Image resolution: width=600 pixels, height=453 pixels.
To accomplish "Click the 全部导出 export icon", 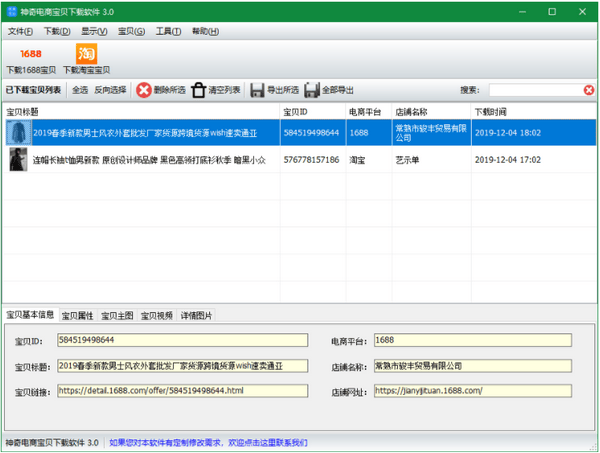I will (x=312, y=90).
